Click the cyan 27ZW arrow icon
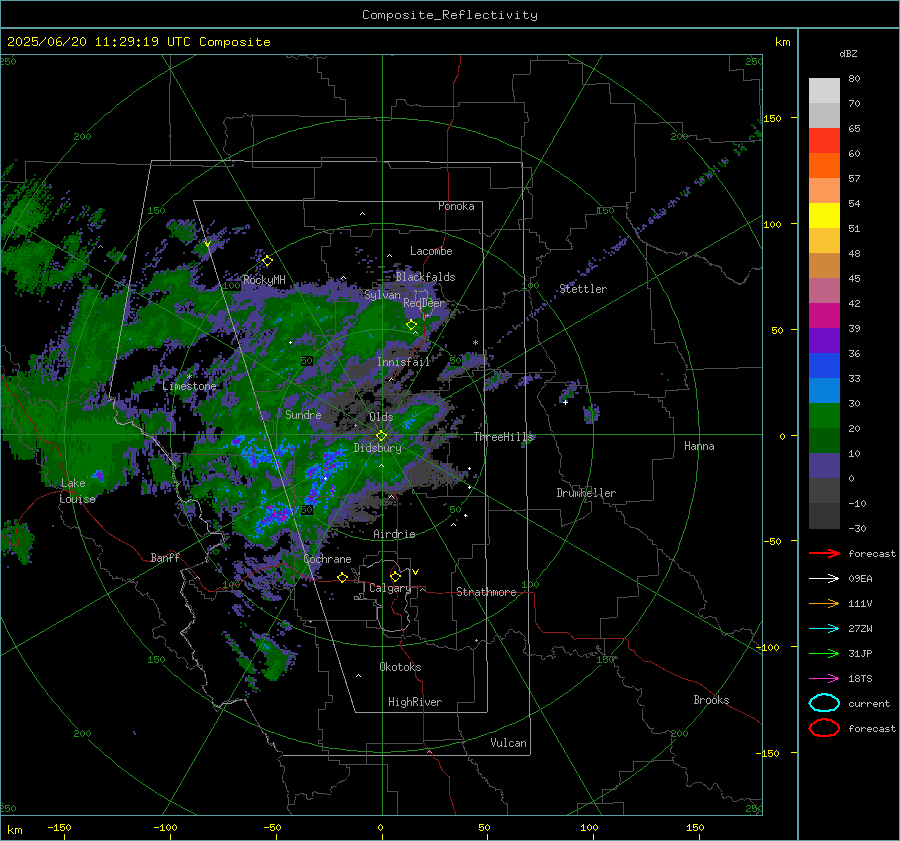 point(824,629)
